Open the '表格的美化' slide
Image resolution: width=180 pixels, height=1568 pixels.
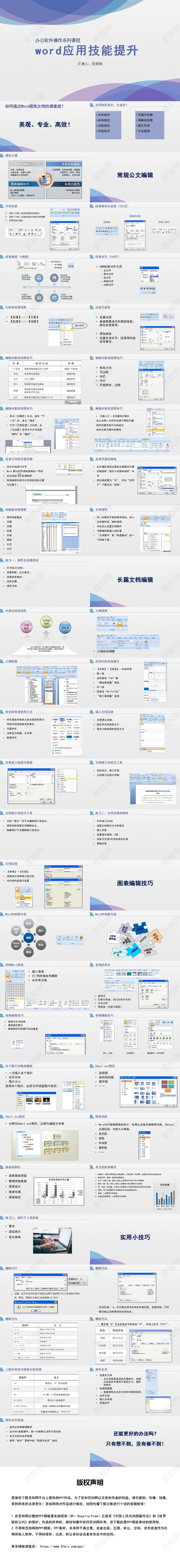pyautogui.click(x=135, y=987)
